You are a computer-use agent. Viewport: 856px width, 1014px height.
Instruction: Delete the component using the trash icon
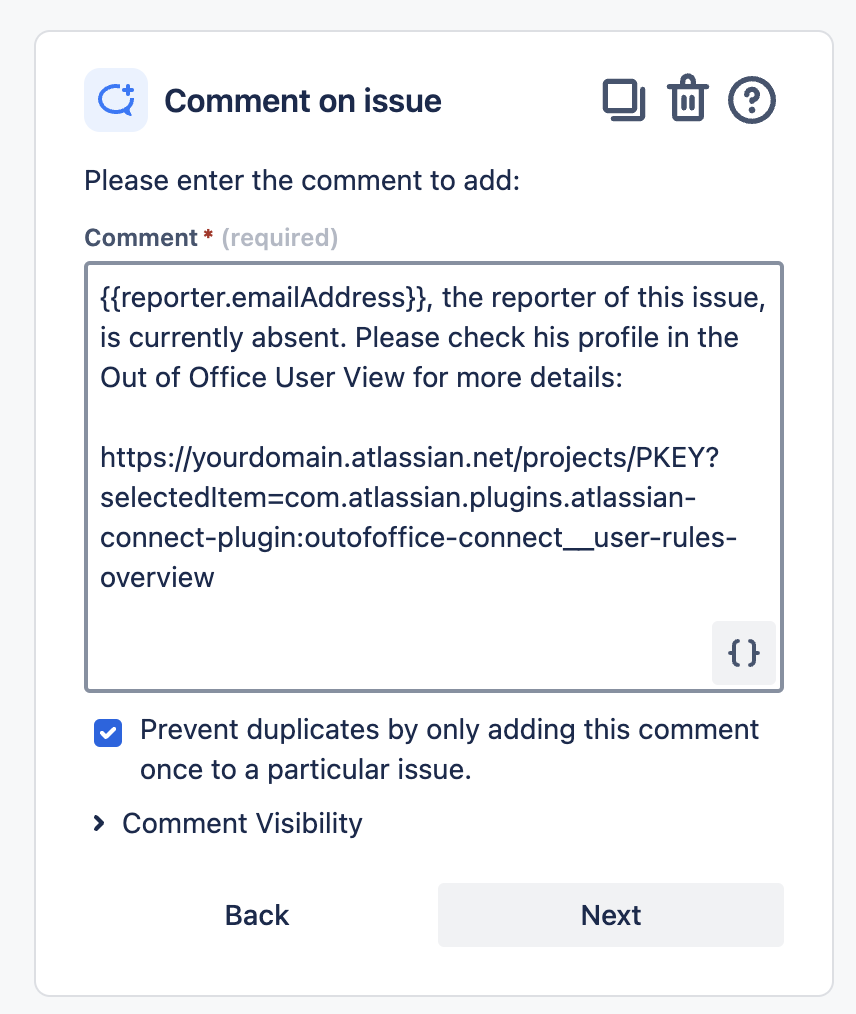687,99
